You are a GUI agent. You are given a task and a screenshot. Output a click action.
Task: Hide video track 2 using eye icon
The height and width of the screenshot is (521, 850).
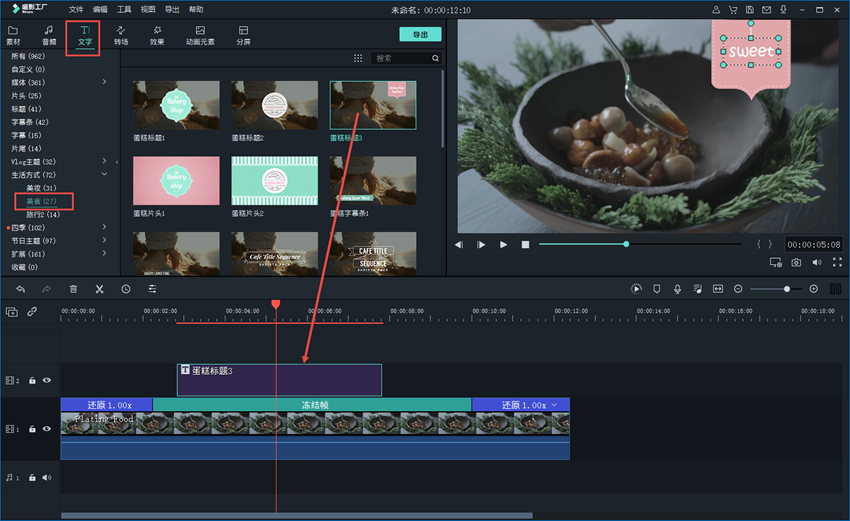46,380
